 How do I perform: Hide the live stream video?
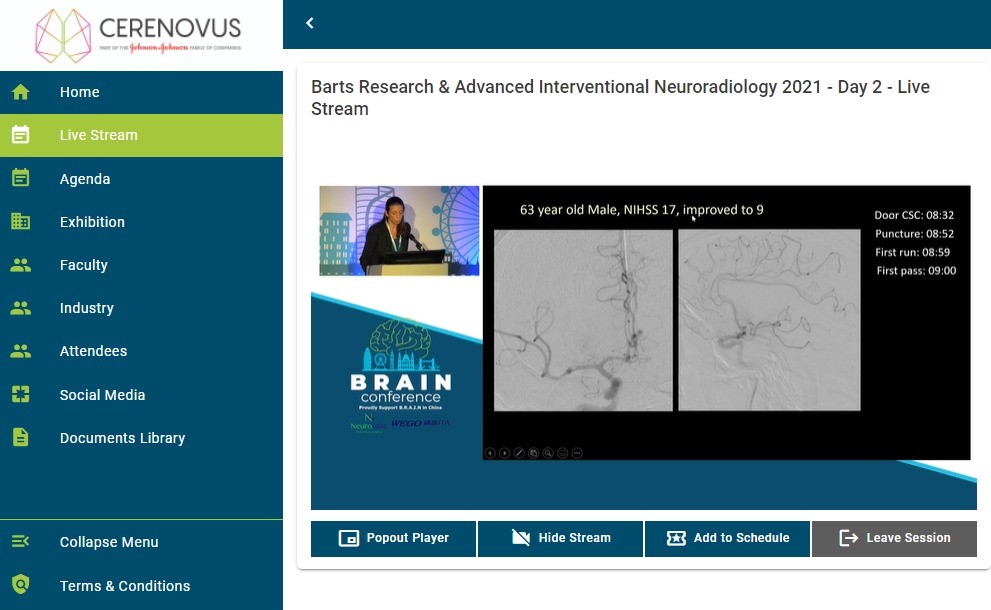560,539
